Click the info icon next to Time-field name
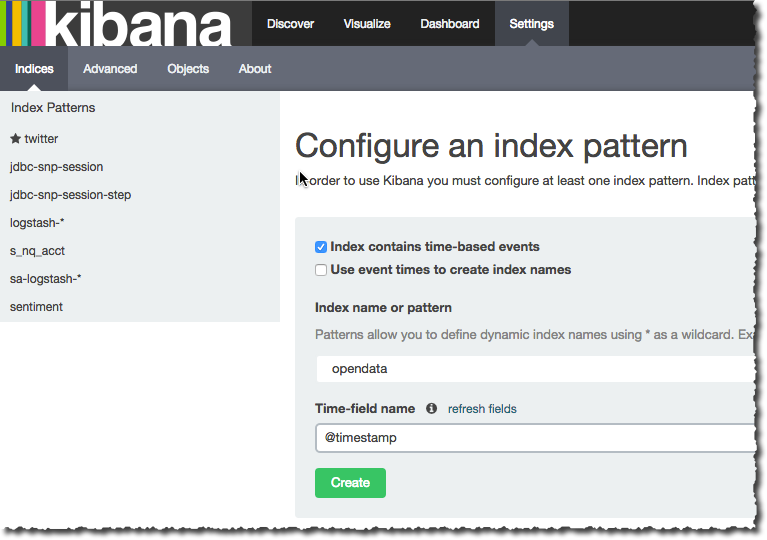 (x=431, y=409)
